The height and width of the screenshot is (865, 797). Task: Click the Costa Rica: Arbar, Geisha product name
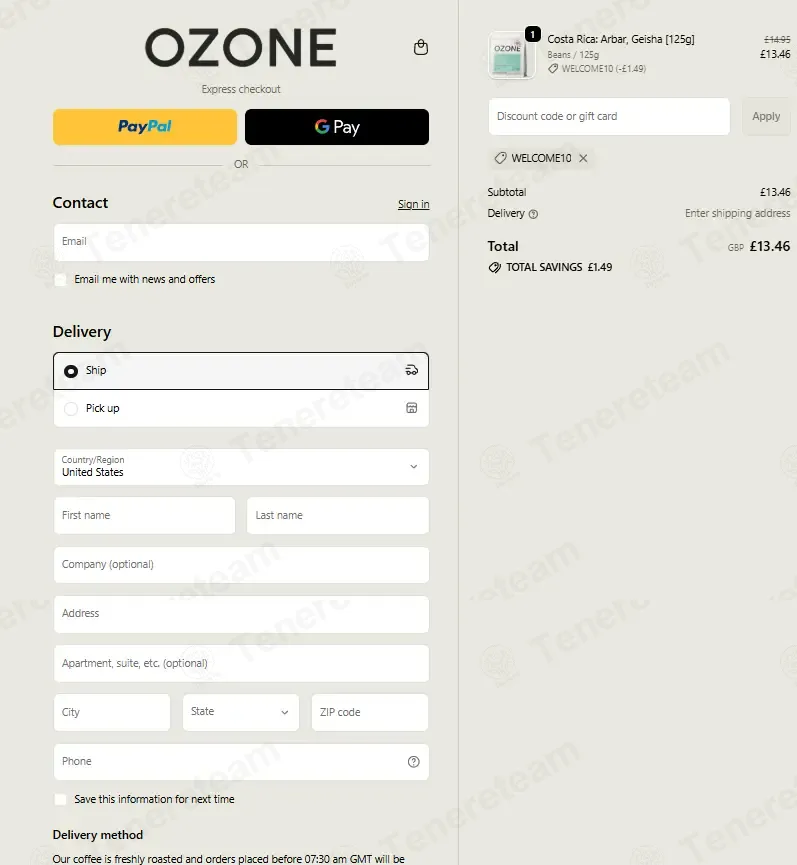(621, 39)
